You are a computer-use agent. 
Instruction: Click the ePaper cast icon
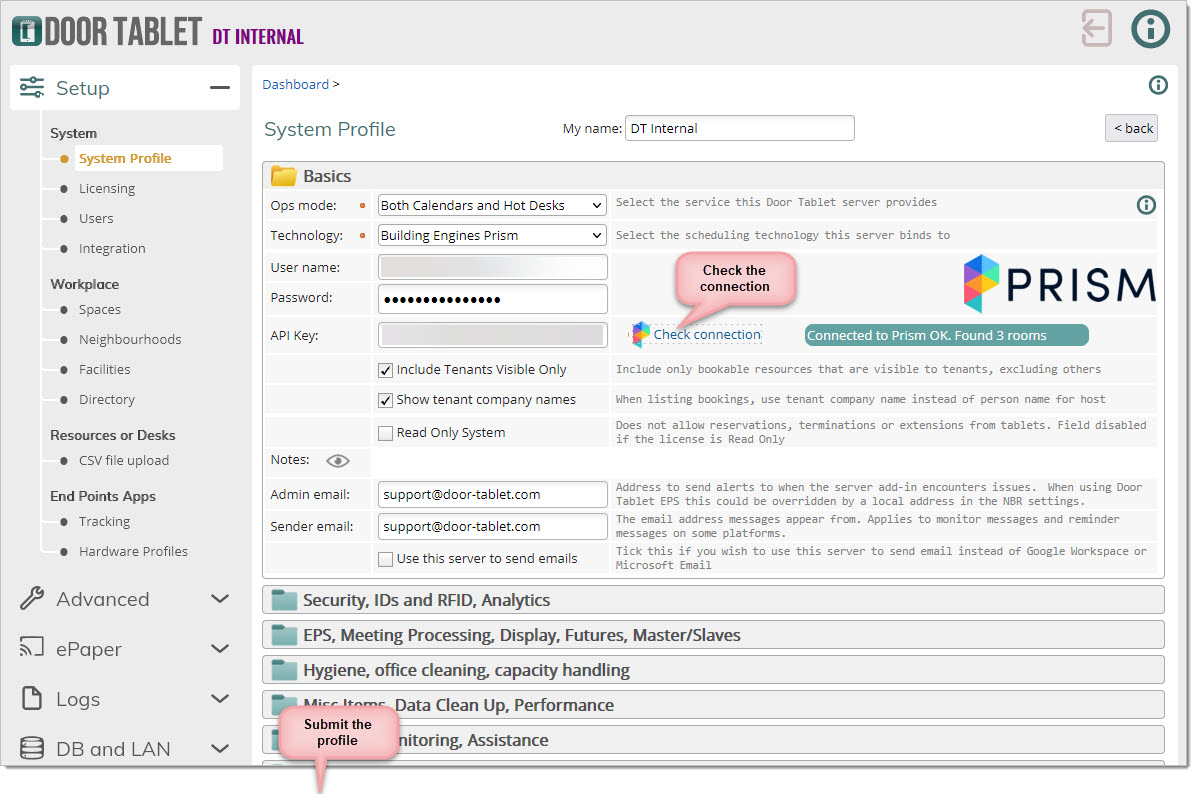(x=32, y=649)
